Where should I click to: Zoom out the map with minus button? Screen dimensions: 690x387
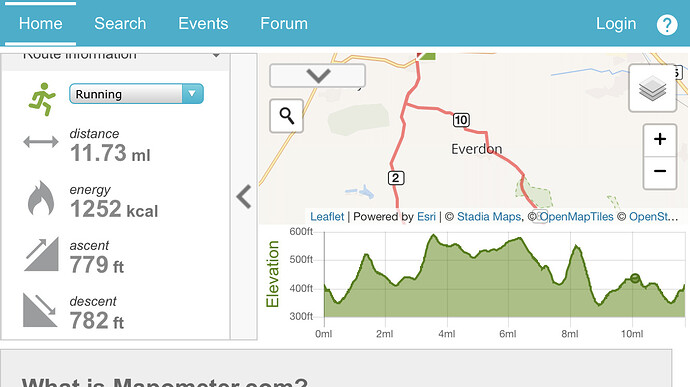pyautogui.click(x=660, y=172)
